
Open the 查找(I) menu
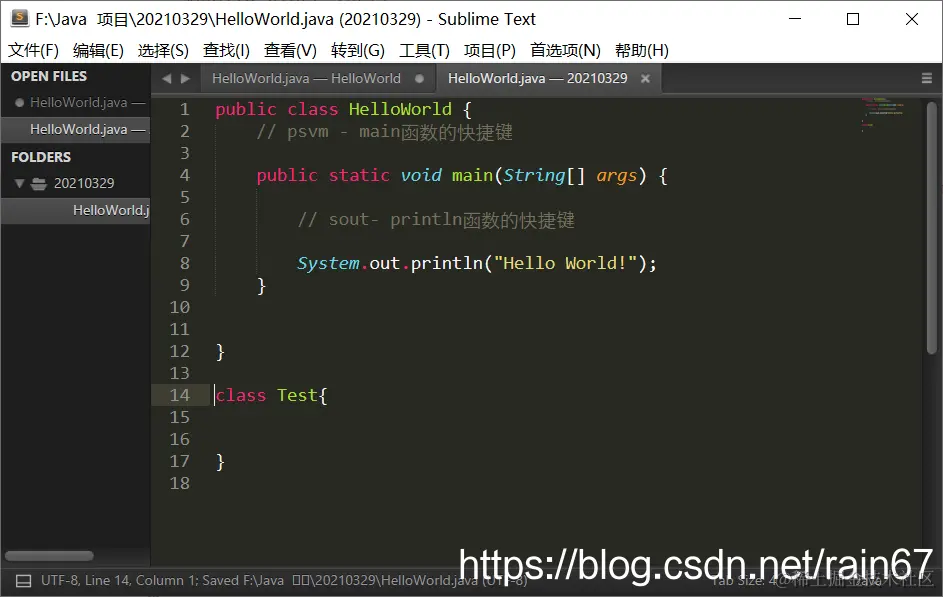(226, 51)
